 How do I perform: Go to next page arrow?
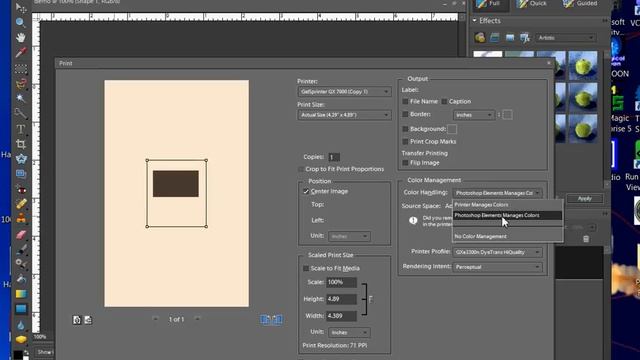click(x=197, y=319)
